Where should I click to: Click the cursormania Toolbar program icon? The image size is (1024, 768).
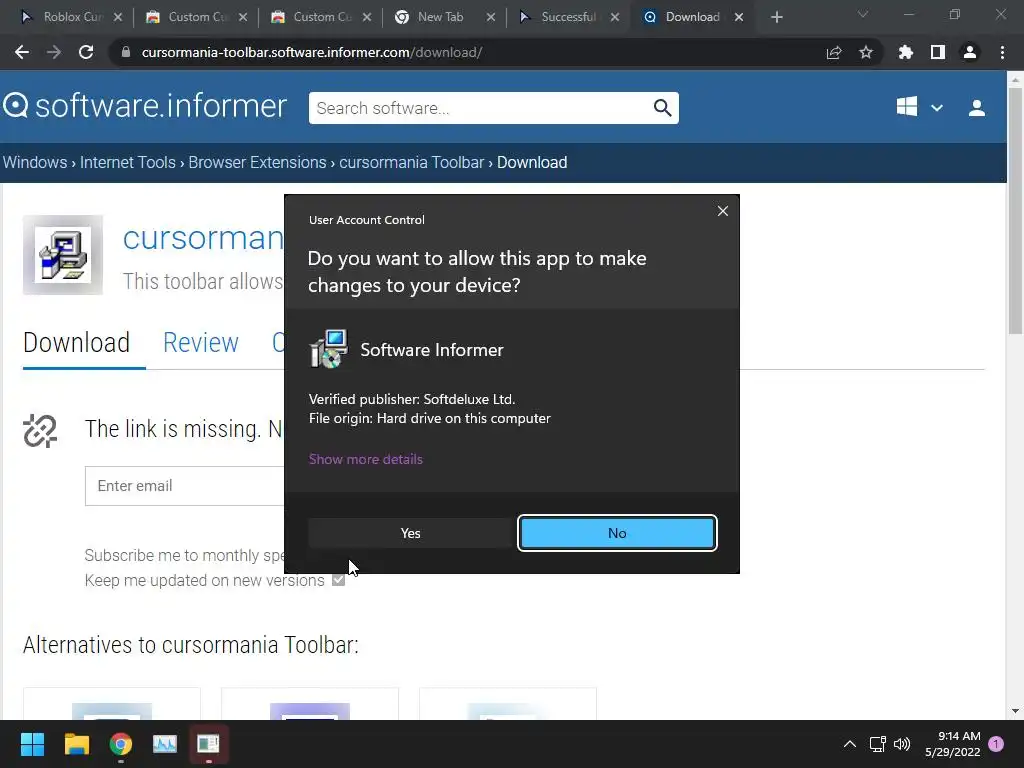pyautogui.click(x=63, y=255)
